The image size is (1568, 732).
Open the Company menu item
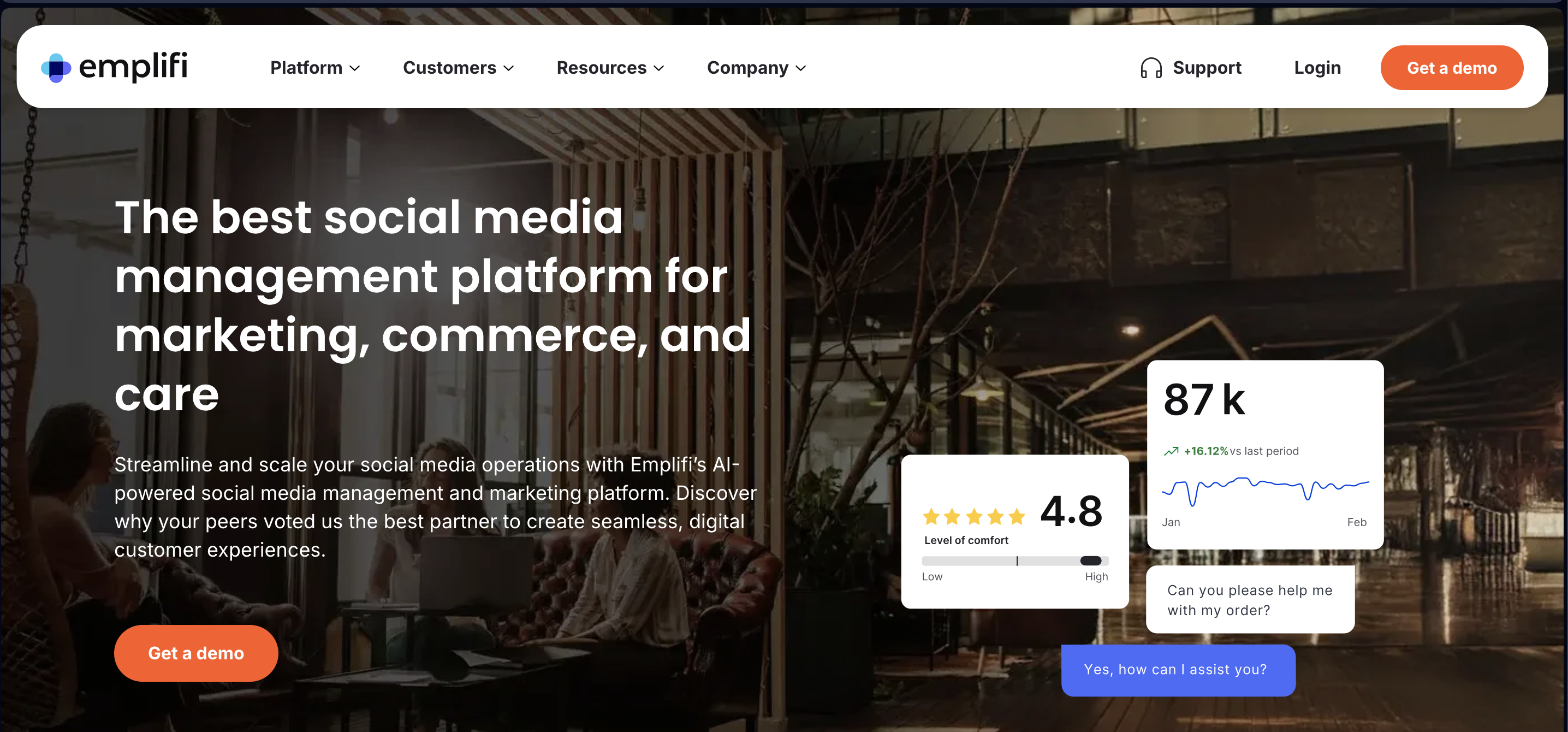pyautogui.click(x=757, y=68)
